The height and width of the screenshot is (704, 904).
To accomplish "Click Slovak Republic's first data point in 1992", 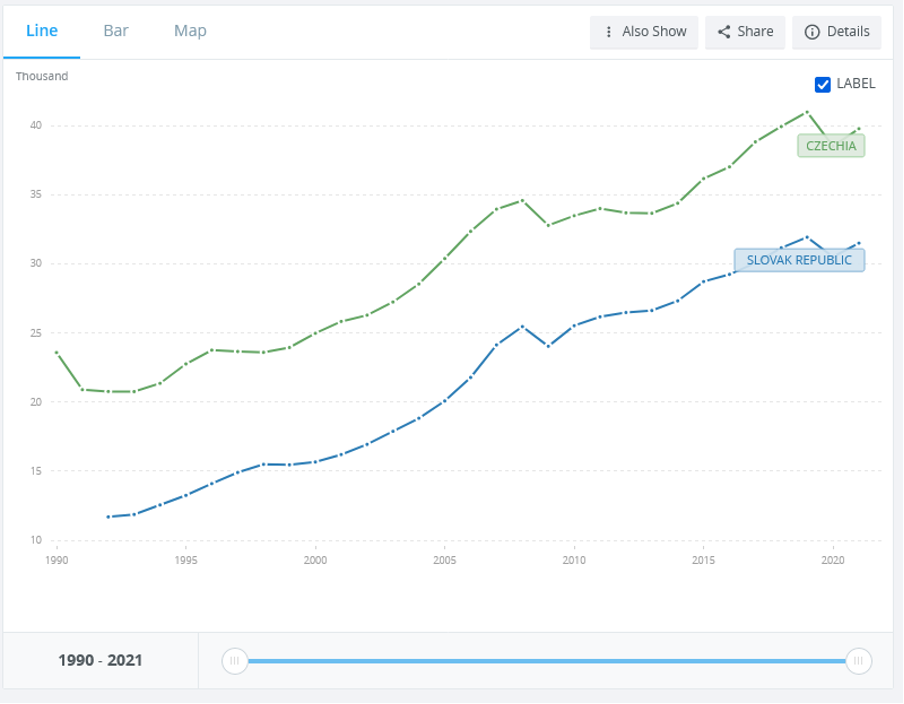I will coord(108,517).
